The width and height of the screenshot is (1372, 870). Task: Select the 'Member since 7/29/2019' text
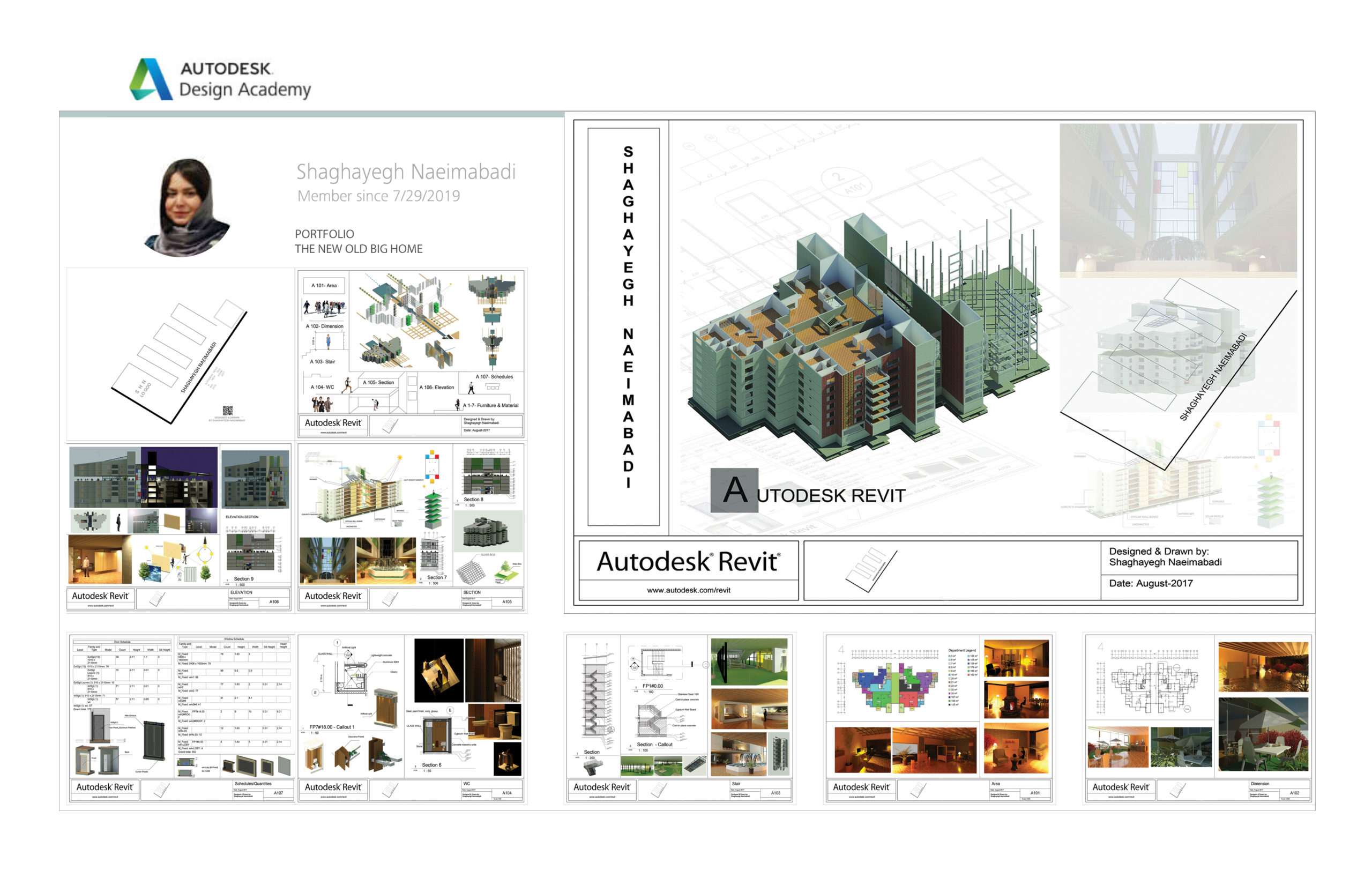point(378,196)
